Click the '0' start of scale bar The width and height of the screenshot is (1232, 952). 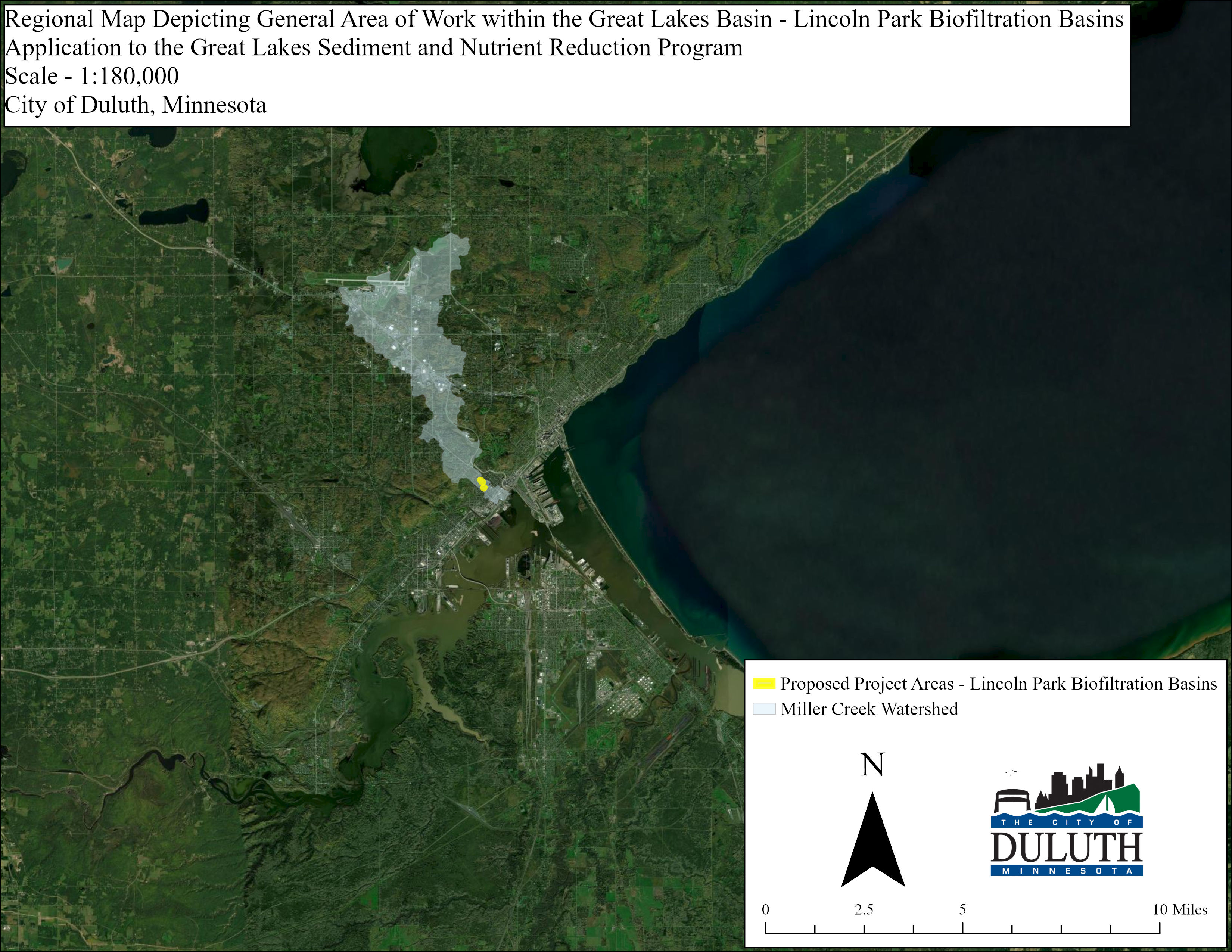click(x=765, y=910)
